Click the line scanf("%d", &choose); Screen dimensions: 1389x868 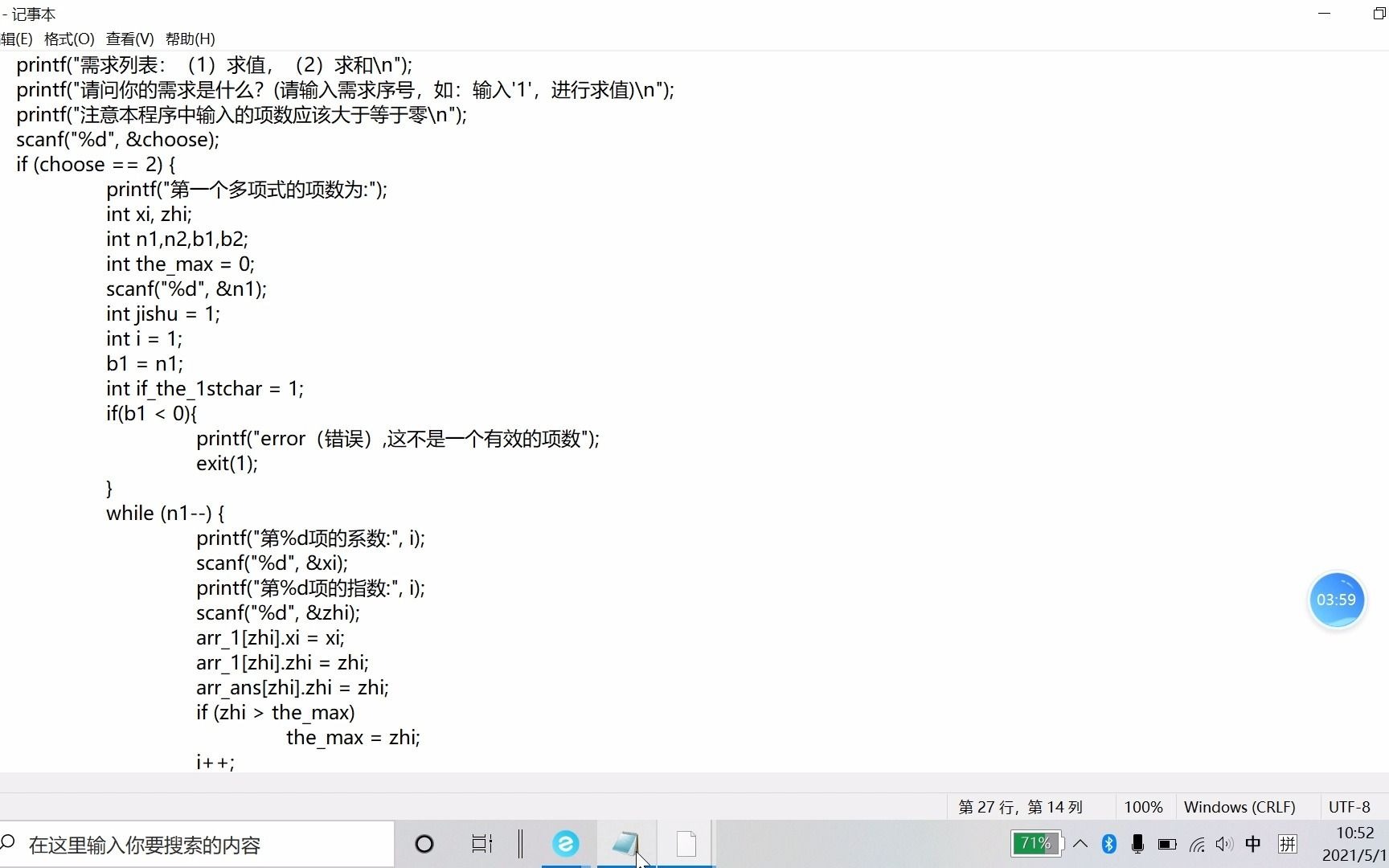[x=117, y=139]
